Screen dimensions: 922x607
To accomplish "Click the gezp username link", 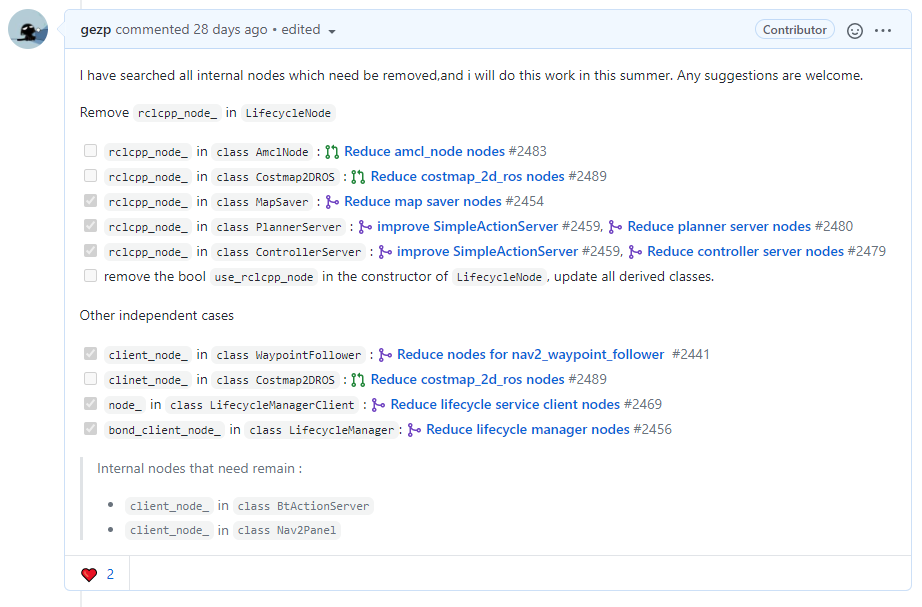I will click(96, 30).
